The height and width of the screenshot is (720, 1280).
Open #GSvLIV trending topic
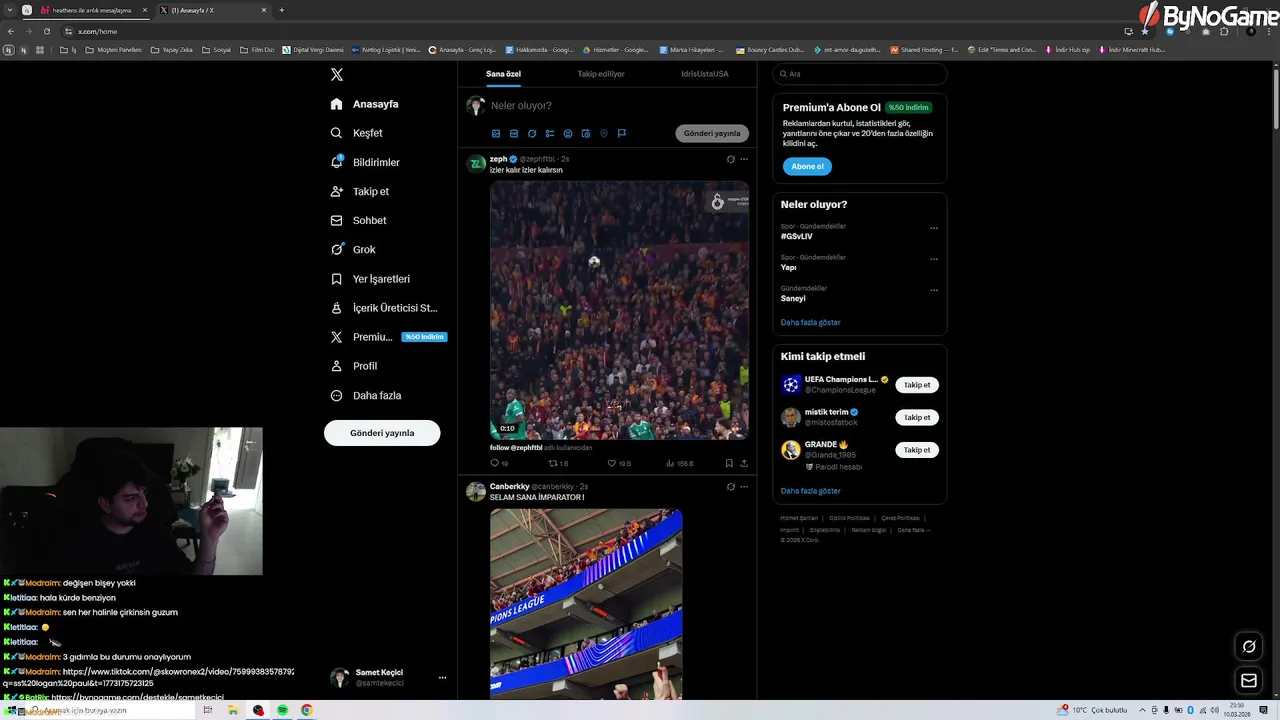coord(796,237)
